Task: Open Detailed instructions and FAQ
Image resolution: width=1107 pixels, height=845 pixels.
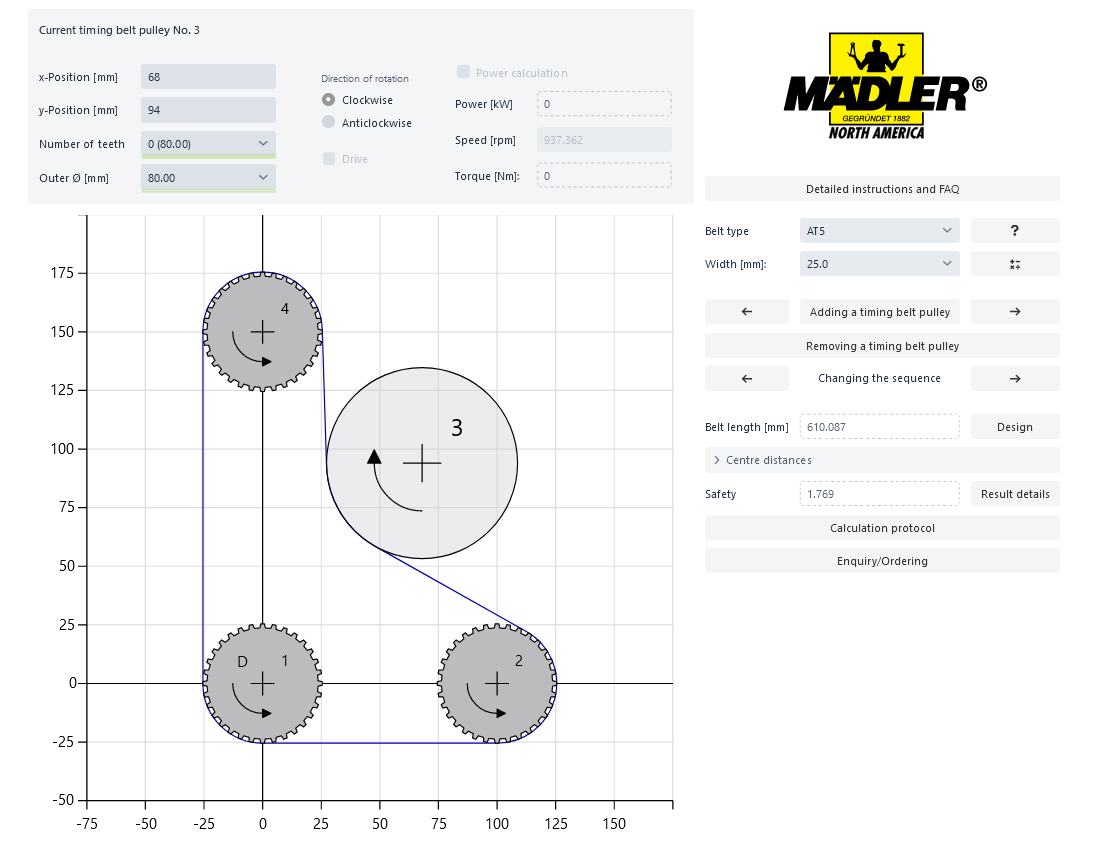Action: coord(882,189)
